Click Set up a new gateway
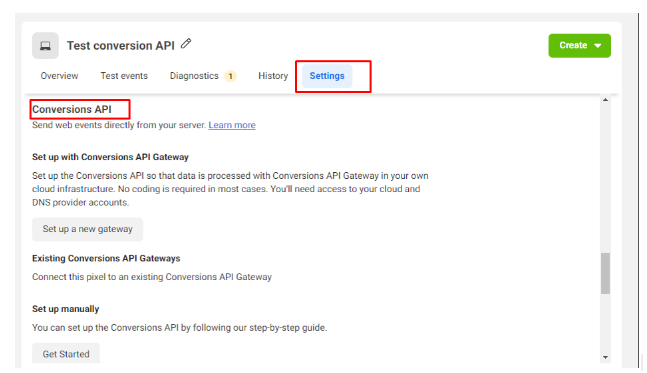 tap(87, 229)
